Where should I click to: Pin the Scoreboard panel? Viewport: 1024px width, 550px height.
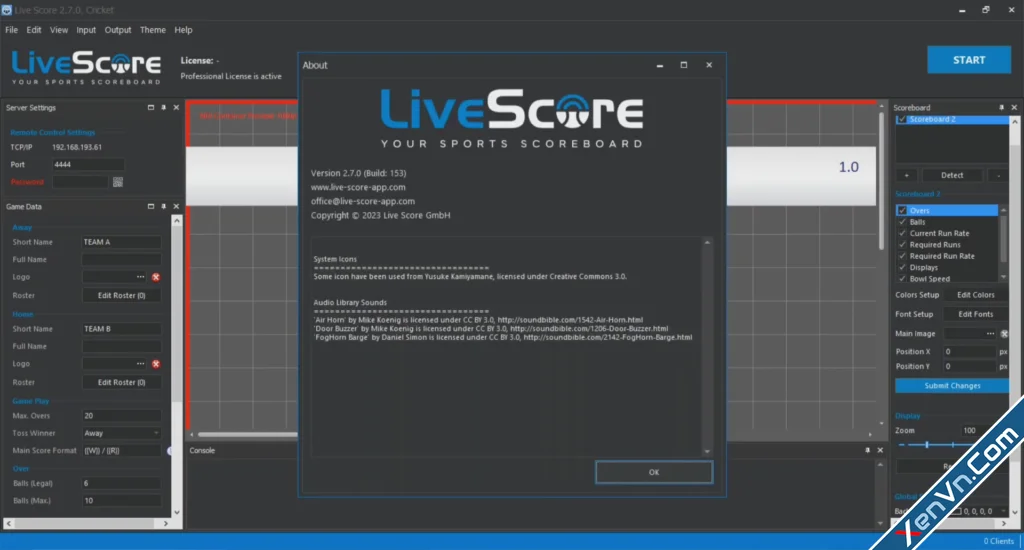1001,108
